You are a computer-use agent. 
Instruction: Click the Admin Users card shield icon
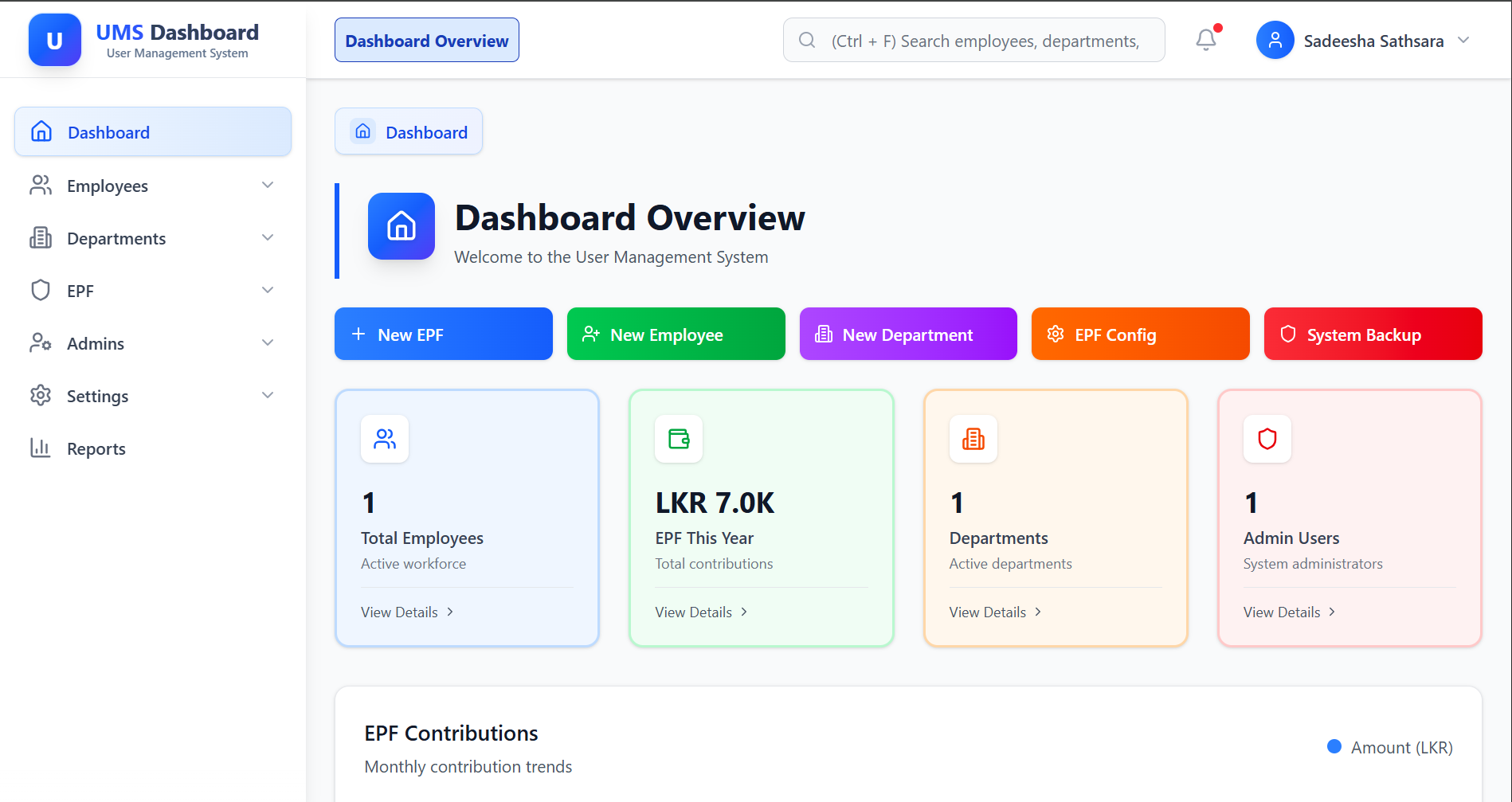[1267, 439]
